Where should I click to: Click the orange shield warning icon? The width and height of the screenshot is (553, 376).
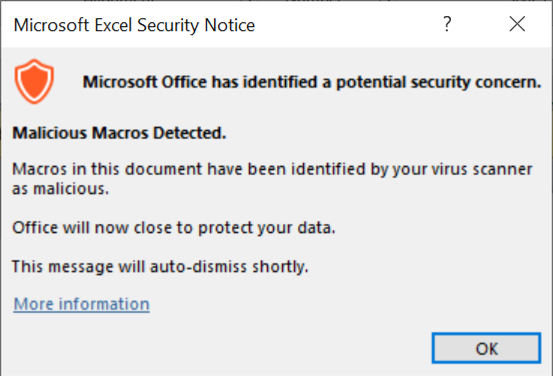click(x=34, y=81)
